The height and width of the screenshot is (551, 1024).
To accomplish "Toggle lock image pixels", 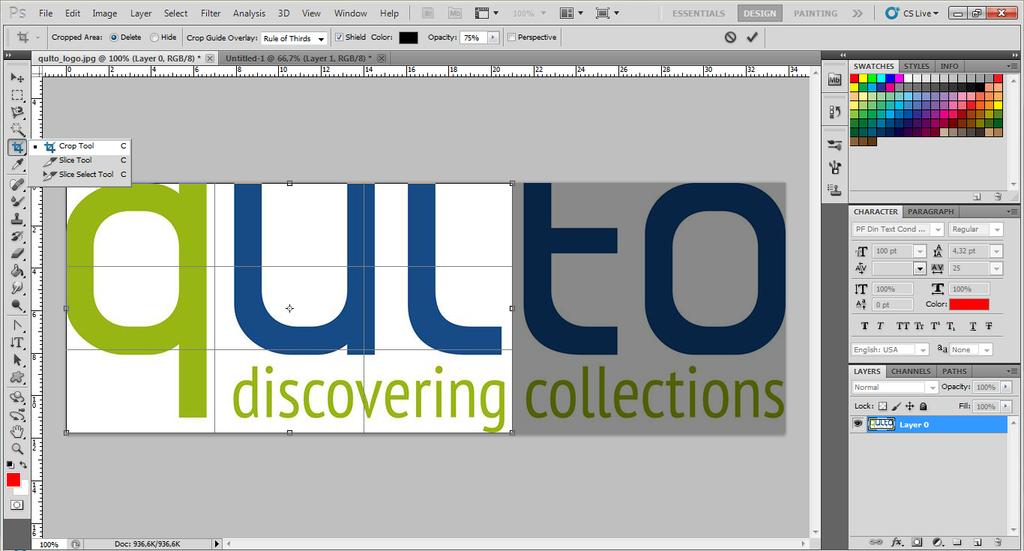I will tap(896, 406).
